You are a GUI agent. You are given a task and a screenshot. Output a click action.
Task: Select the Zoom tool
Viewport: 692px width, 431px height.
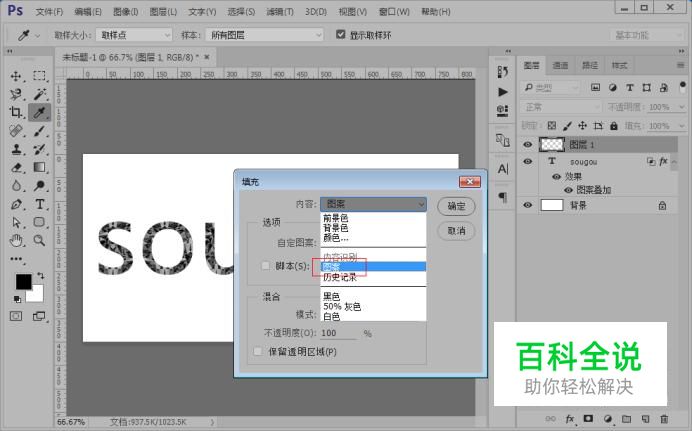(x=39, y=240)
